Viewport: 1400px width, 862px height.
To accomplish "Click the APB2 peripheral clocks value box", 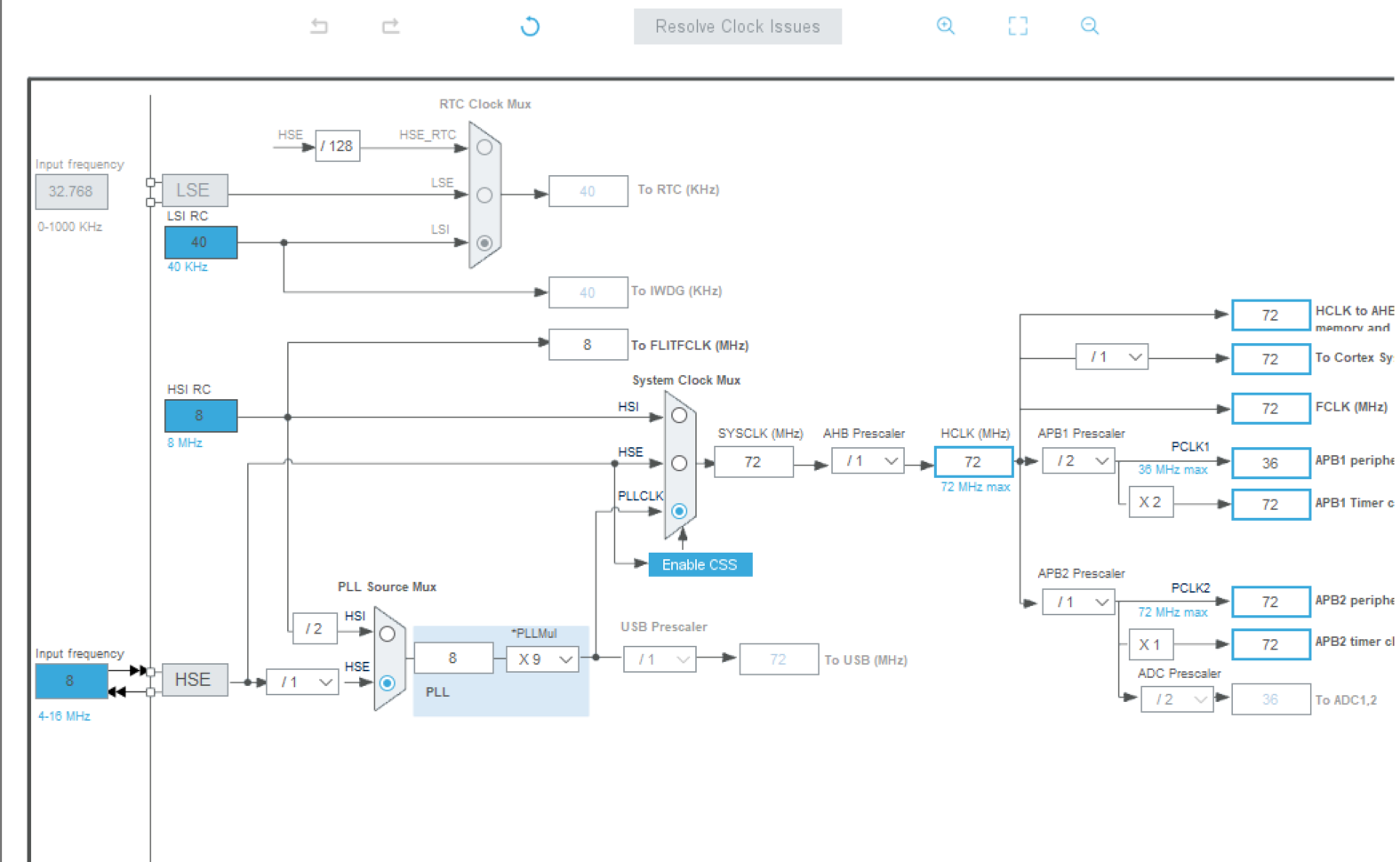I will 1271,602.
